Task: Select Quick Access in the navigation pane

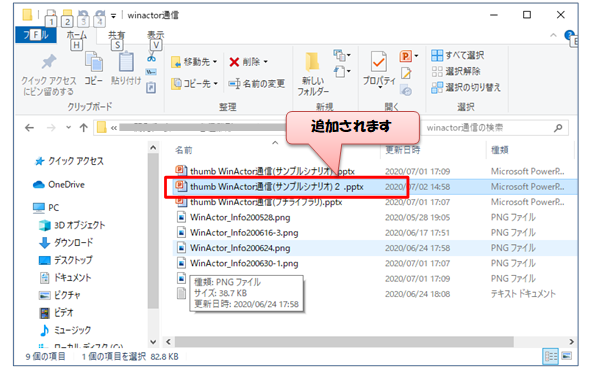Action: point(69,161)
